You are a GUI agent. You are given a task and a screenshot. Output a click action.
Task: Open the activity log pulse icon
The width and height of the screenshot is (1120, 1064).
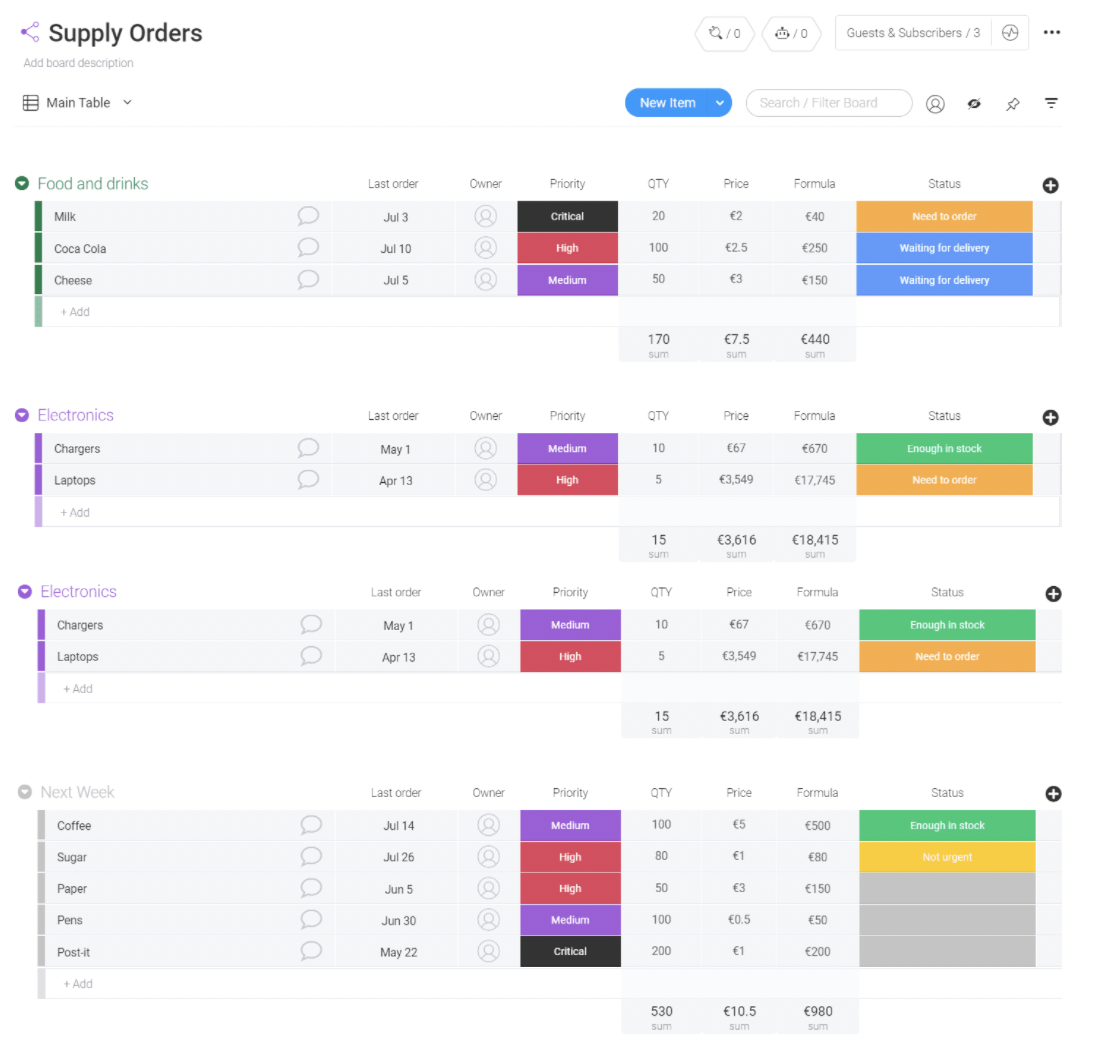coord(1010,32)
